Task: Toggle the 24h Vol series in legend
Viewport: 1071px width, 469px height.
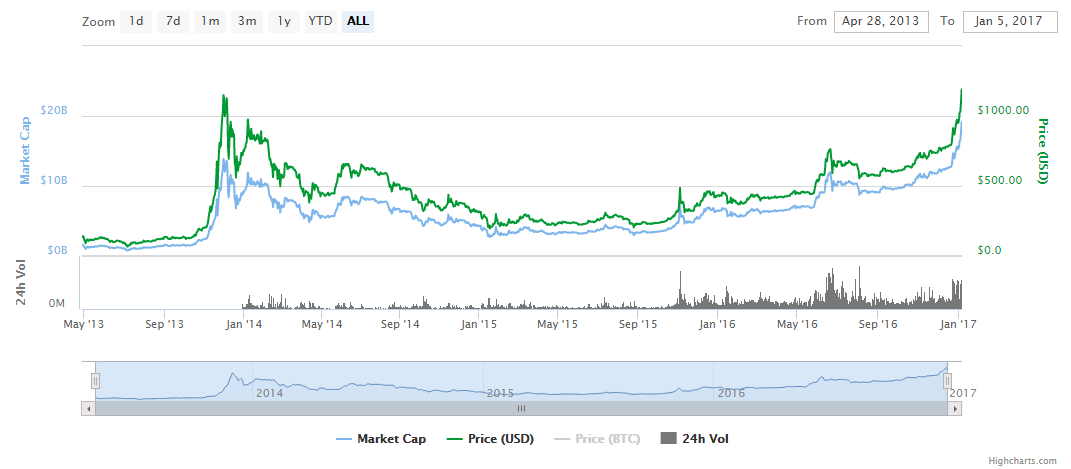Action: (695, 439)
